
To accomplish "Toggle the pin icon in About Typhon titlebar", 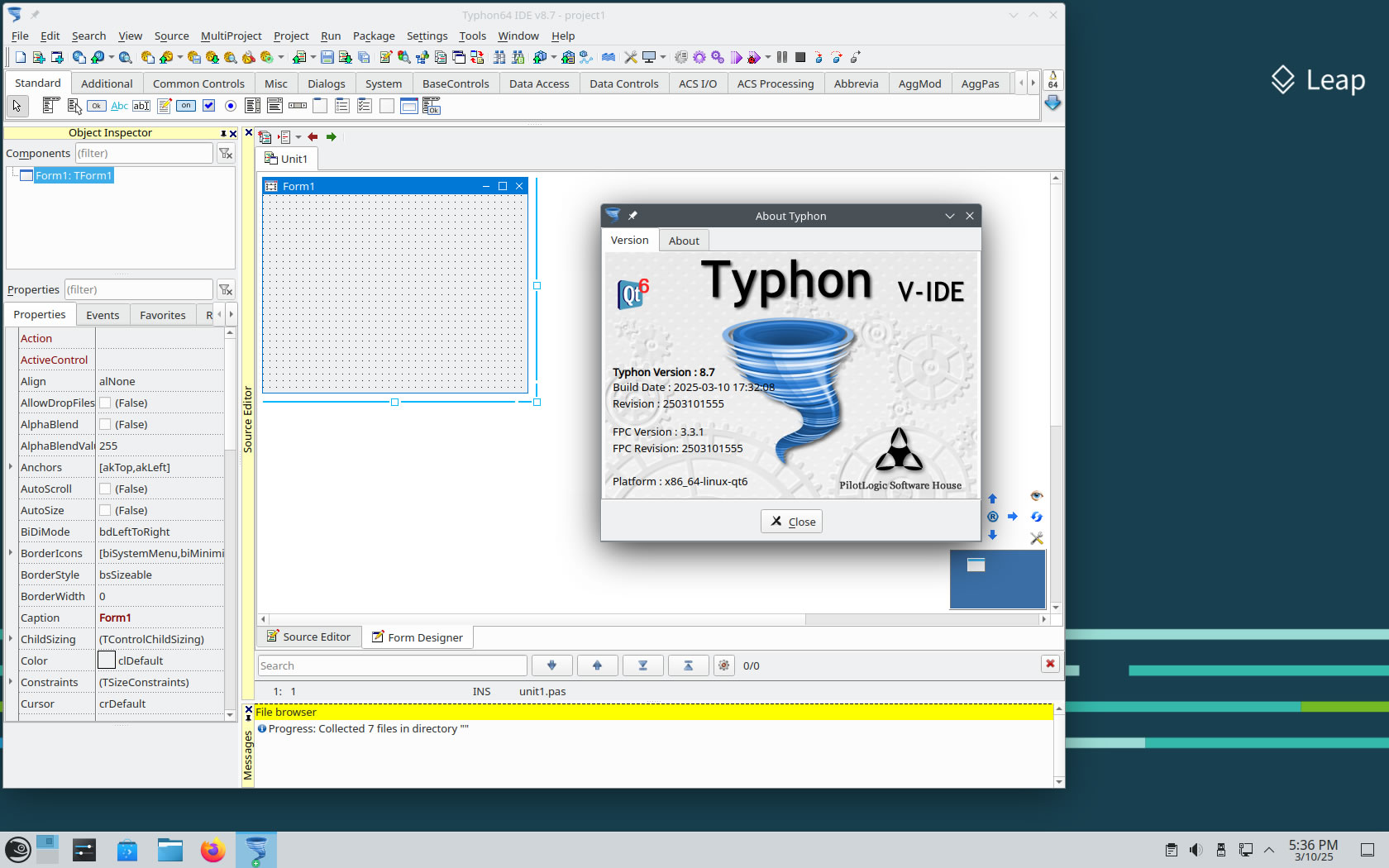I will pyautogui.click(x=632, y=216).
